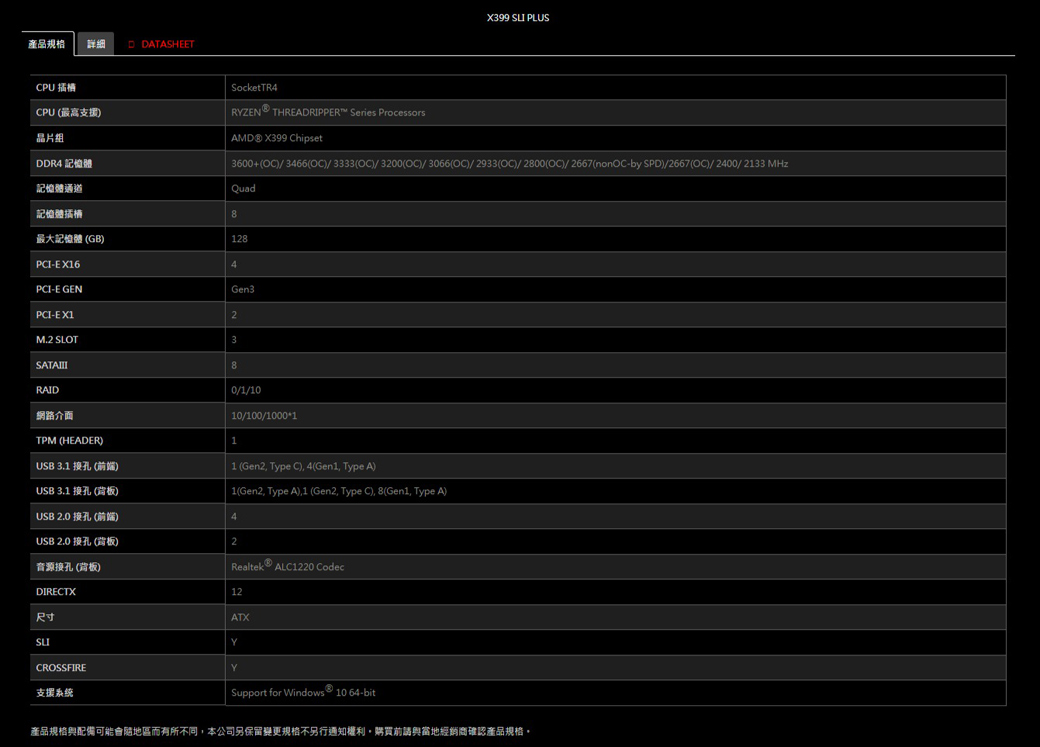This screenshot has height=747, width=1040.
Task: Click the DDR4 記憶體 frequency list
Action: 509,163
